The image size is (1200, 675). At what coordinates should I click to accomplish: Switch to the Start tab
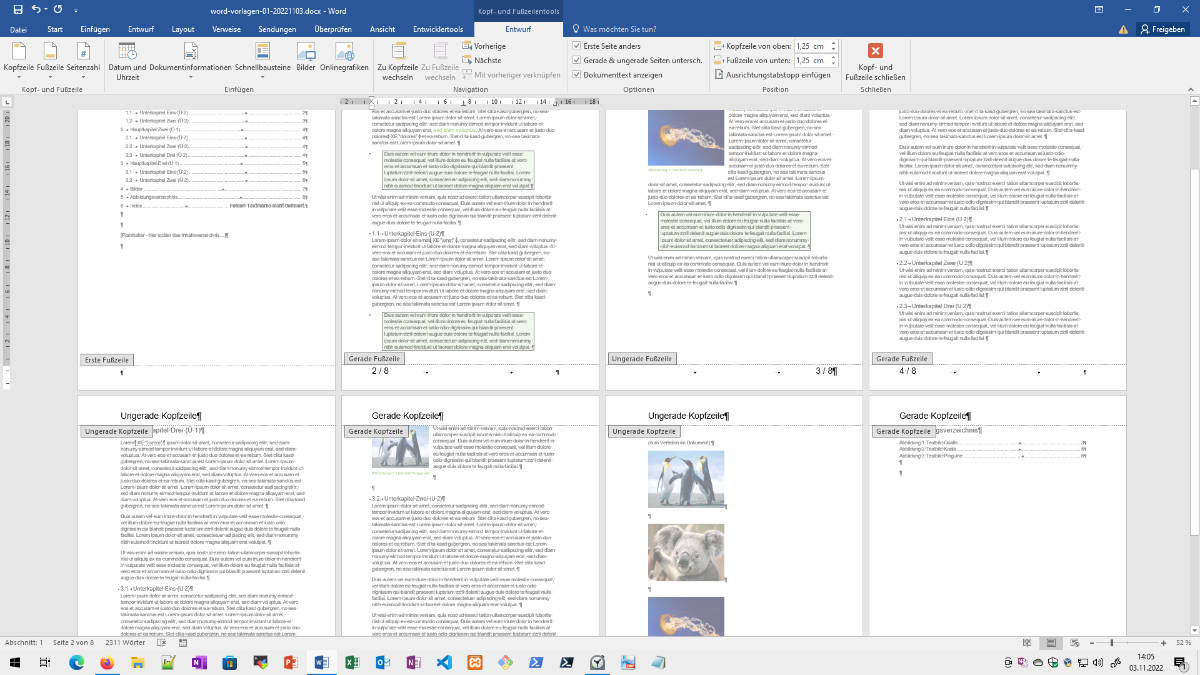(54, 29)
